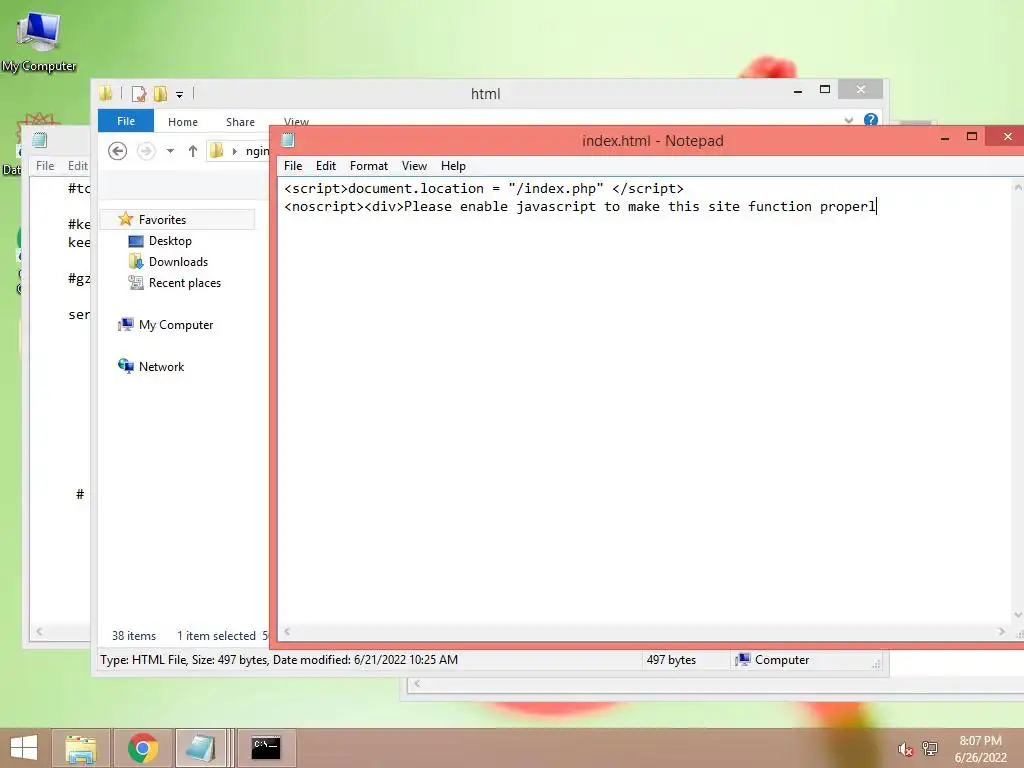The image size is (1024, 768).
Task: Click '1 item selected' in Explorer status bar
Action: (216, 635)
